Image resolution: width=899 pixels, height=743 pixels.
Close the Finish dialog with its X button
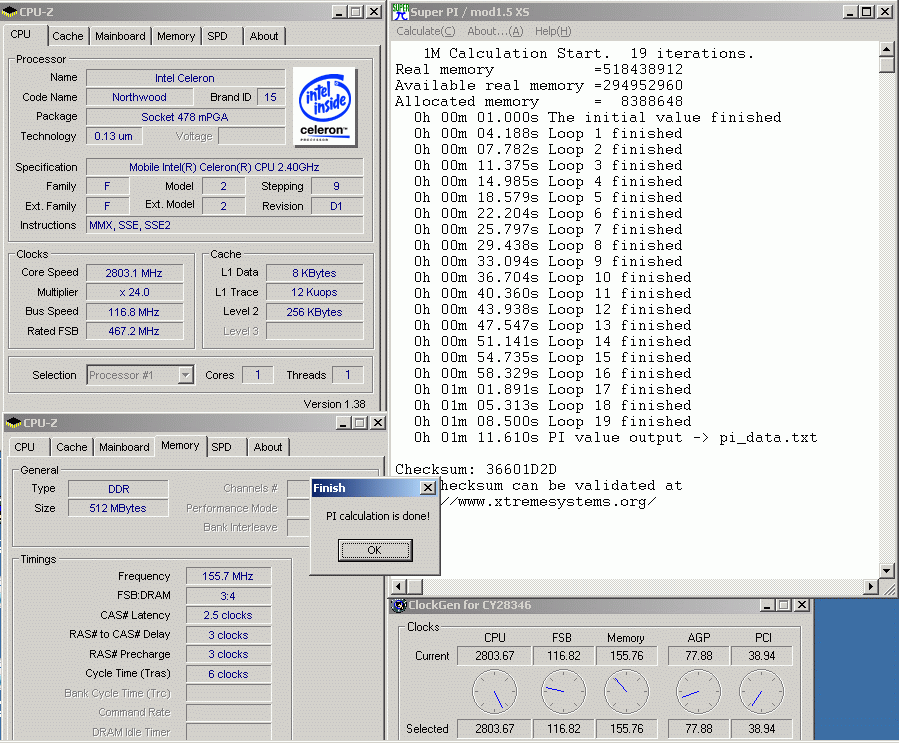pos(428,488)
